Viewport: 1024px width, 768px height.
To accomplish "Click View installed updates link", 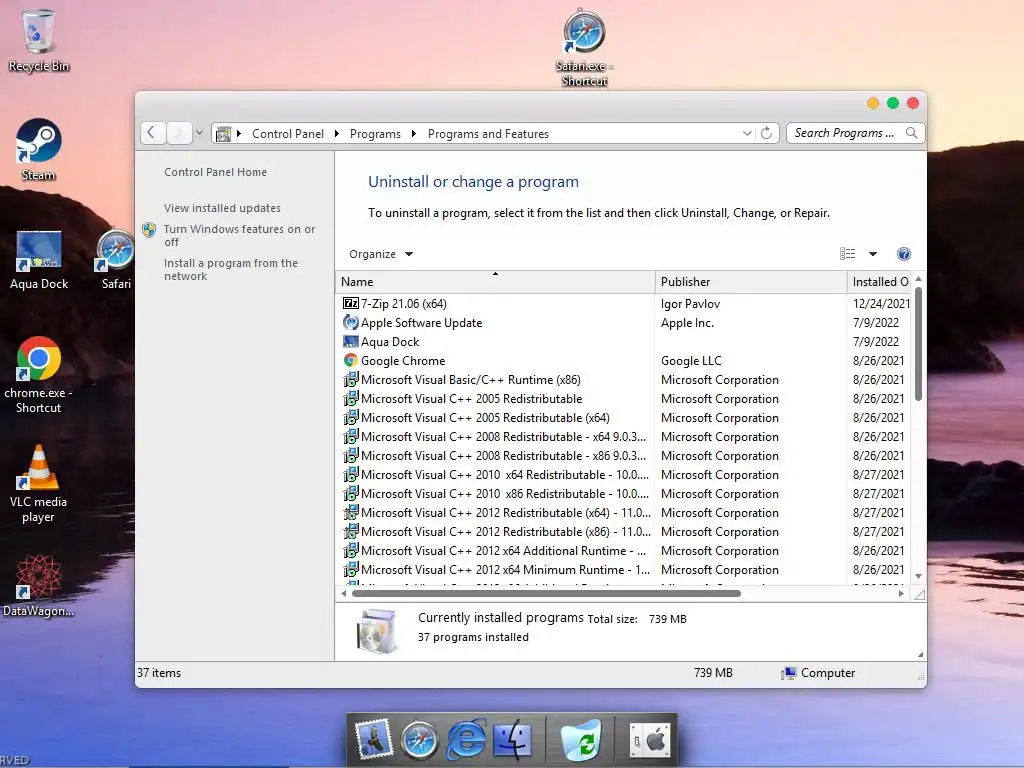I will pyautogui.click(x=222, y=208).
